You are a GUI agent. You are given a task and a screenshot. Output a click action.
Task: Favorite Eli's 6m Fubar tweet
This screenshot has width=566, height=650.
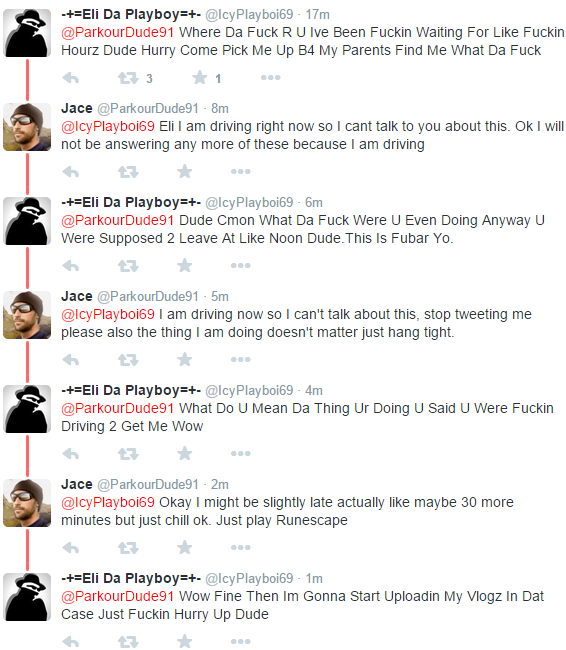coord(185,265)
